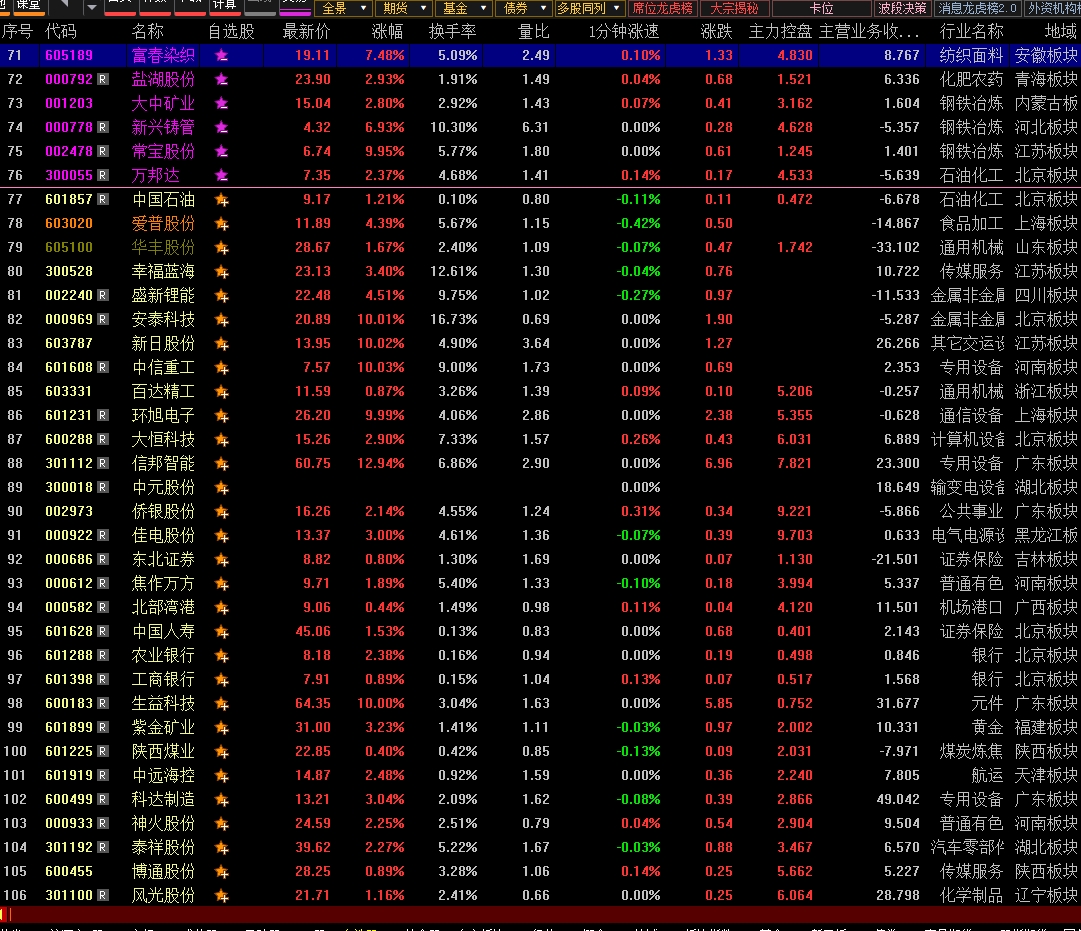Open the 债券 dropdown
The image size is (1081, 931).
525,8
